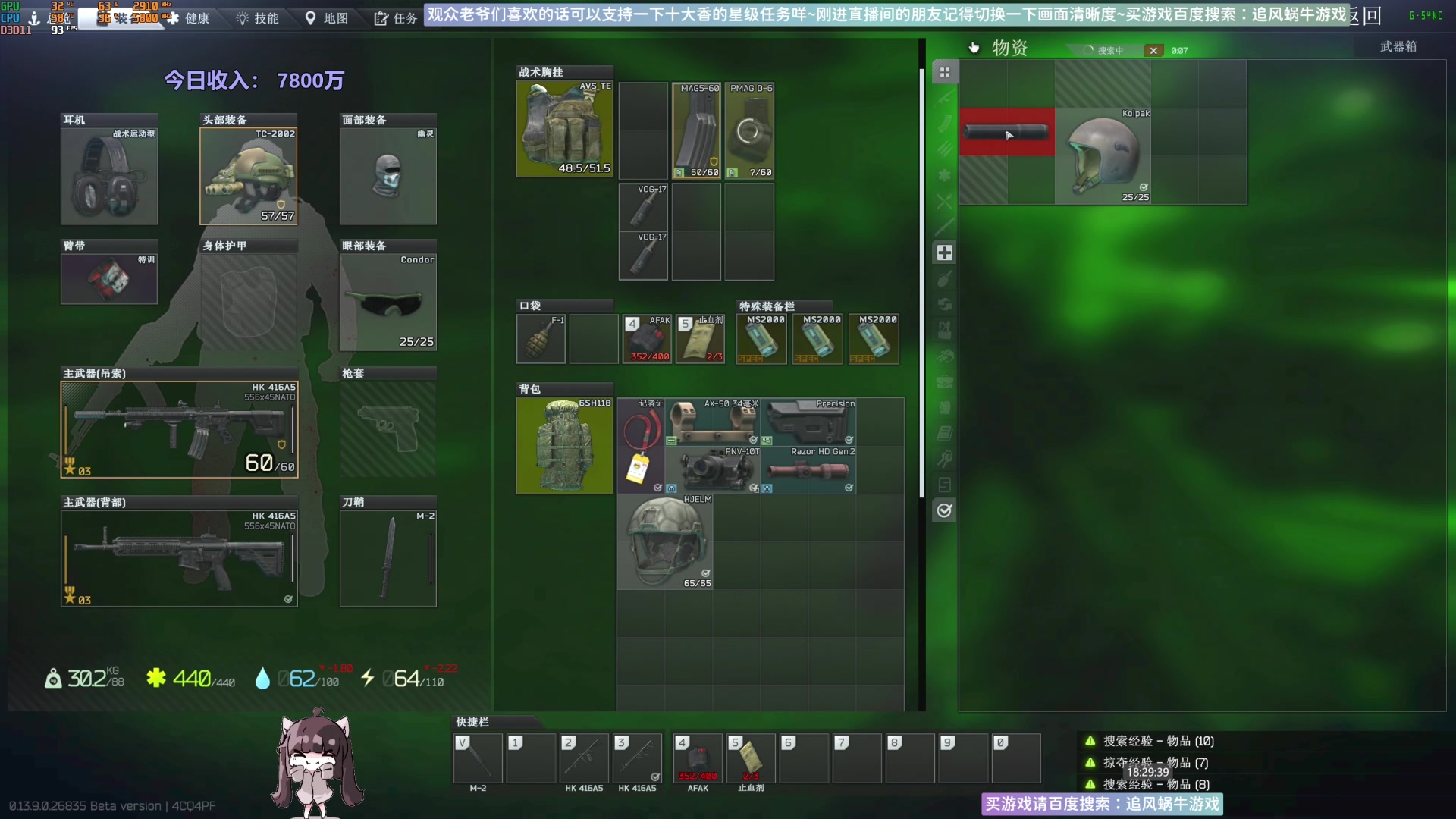Click the TC-2002 helmet headwear slot

pos(248,176)
